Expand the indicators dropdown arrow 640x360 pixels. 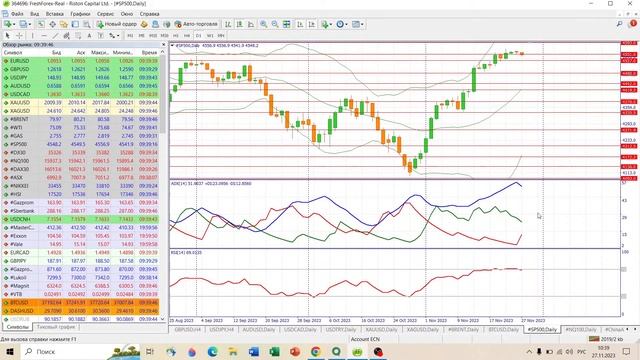331,24
